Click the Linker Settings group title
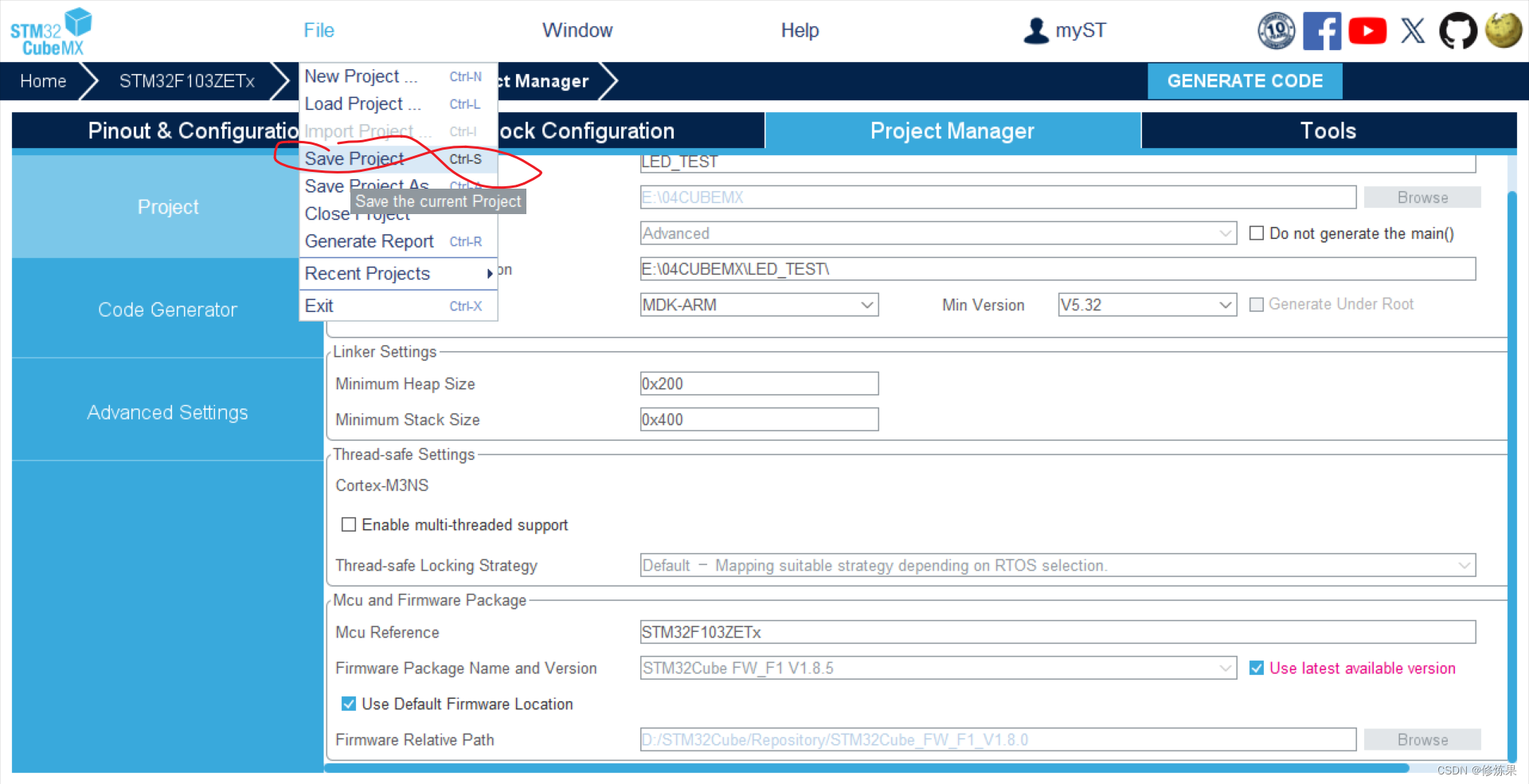This screenshot has width=1529, height=784. 385,352
